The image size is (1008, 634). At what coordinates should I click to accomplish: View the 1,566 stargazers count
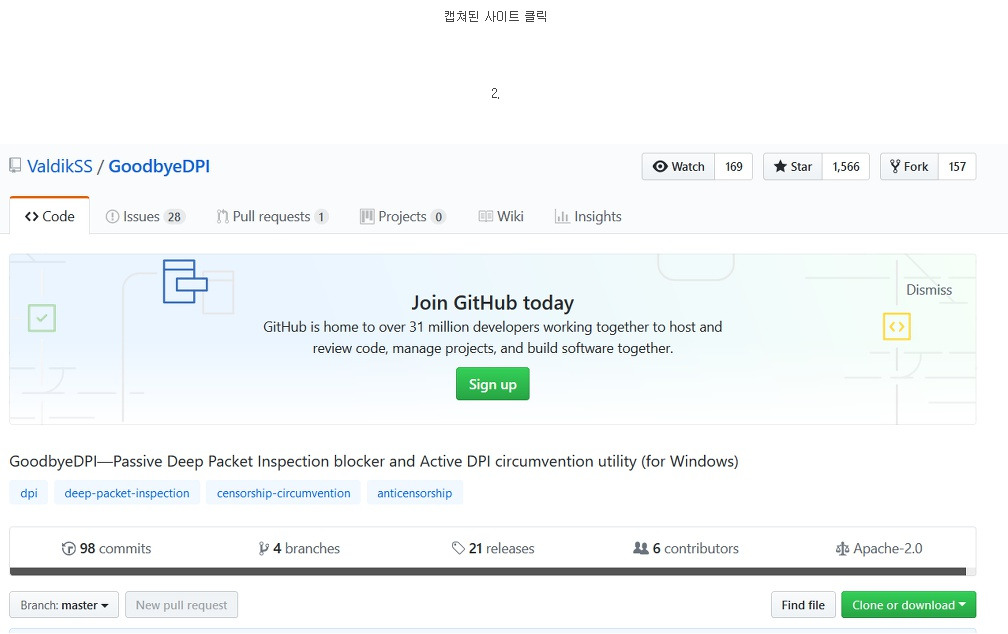coord(846,167)
